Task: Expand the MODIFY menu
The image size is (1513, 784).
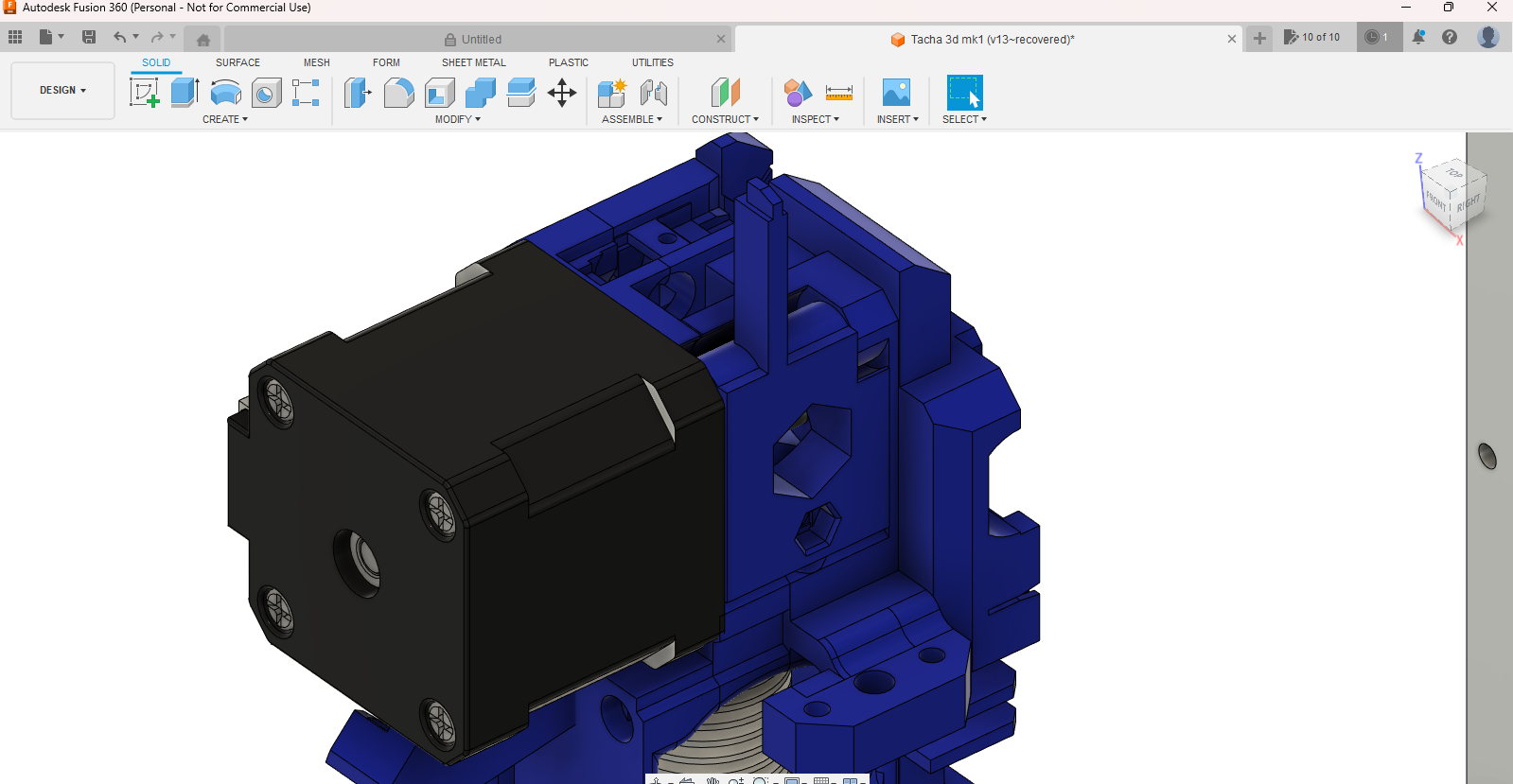Action: tap(458, 119)
